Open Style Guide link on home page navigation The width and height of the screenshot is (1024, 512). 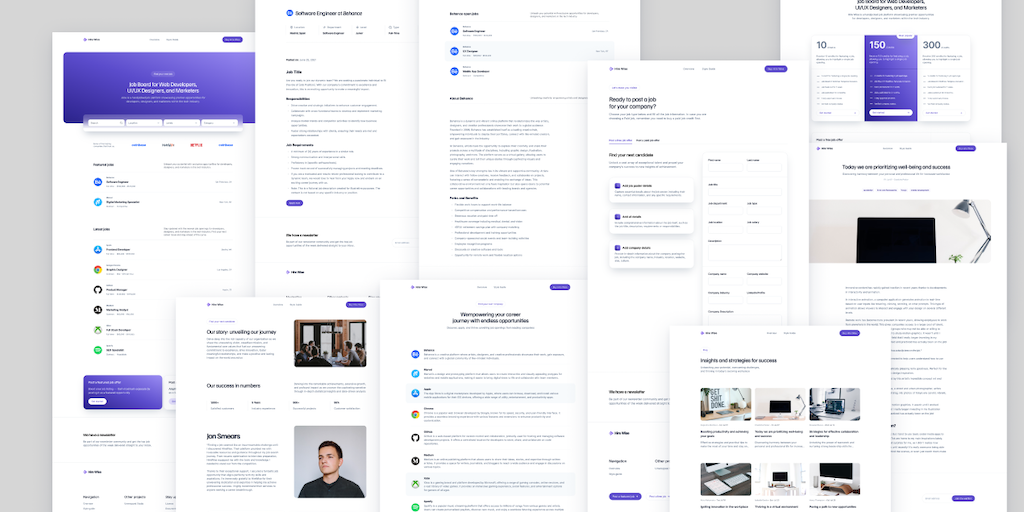tap(172, 39)
